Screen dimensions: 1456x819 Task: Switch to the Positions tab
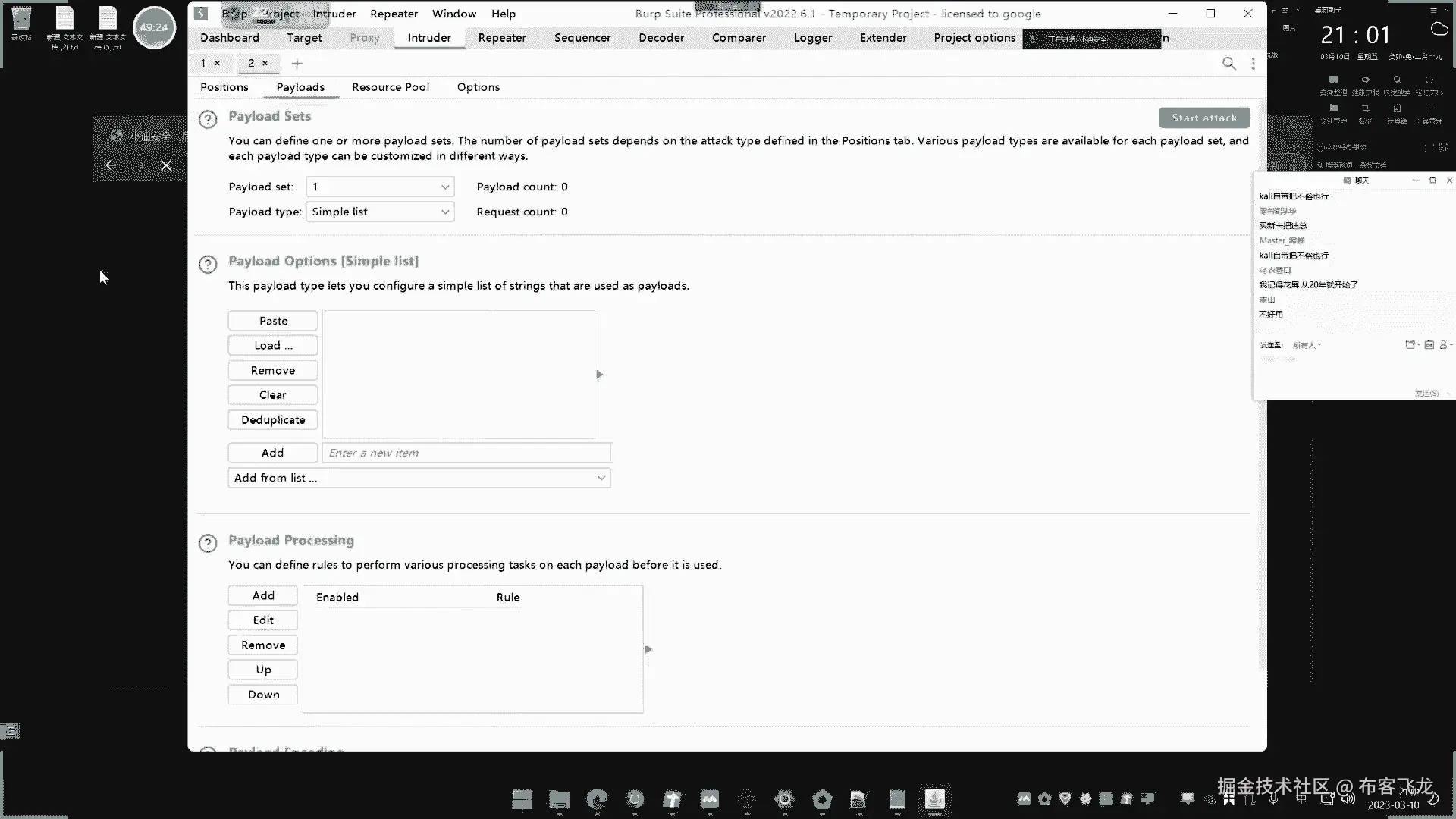224,87
